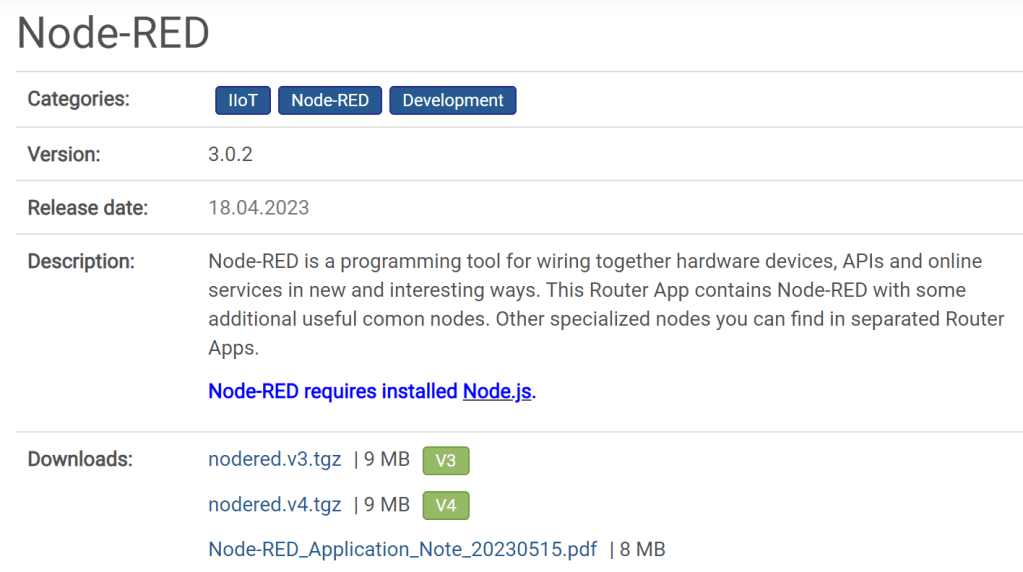Click the green V4 badge

point(446,505)
